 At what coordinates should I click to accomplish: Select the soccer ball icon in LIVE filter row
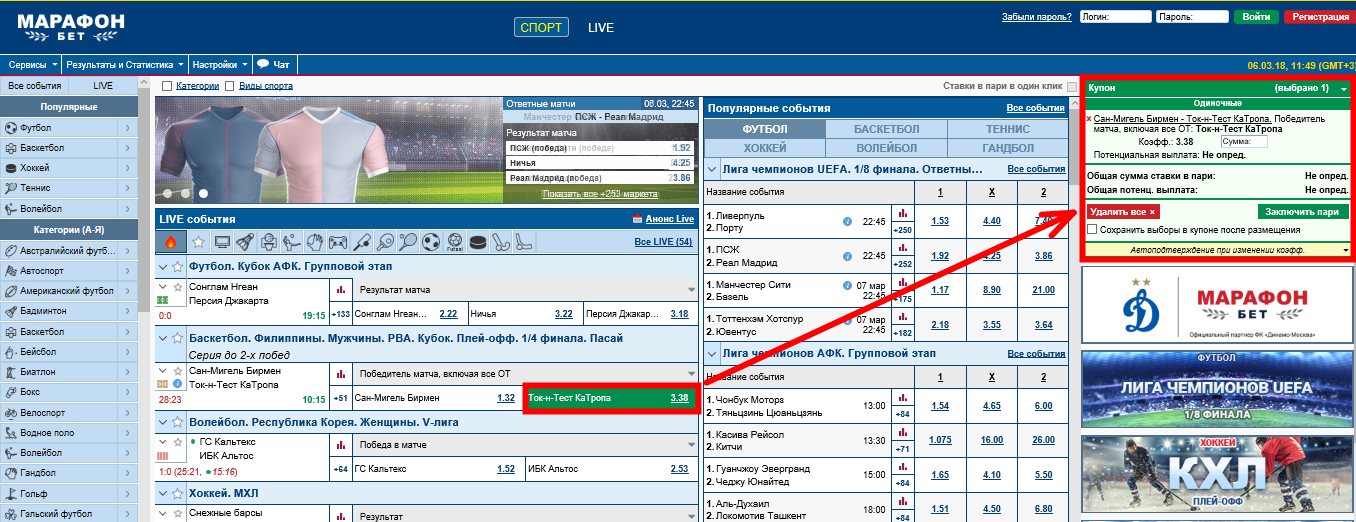pos(431,241)
